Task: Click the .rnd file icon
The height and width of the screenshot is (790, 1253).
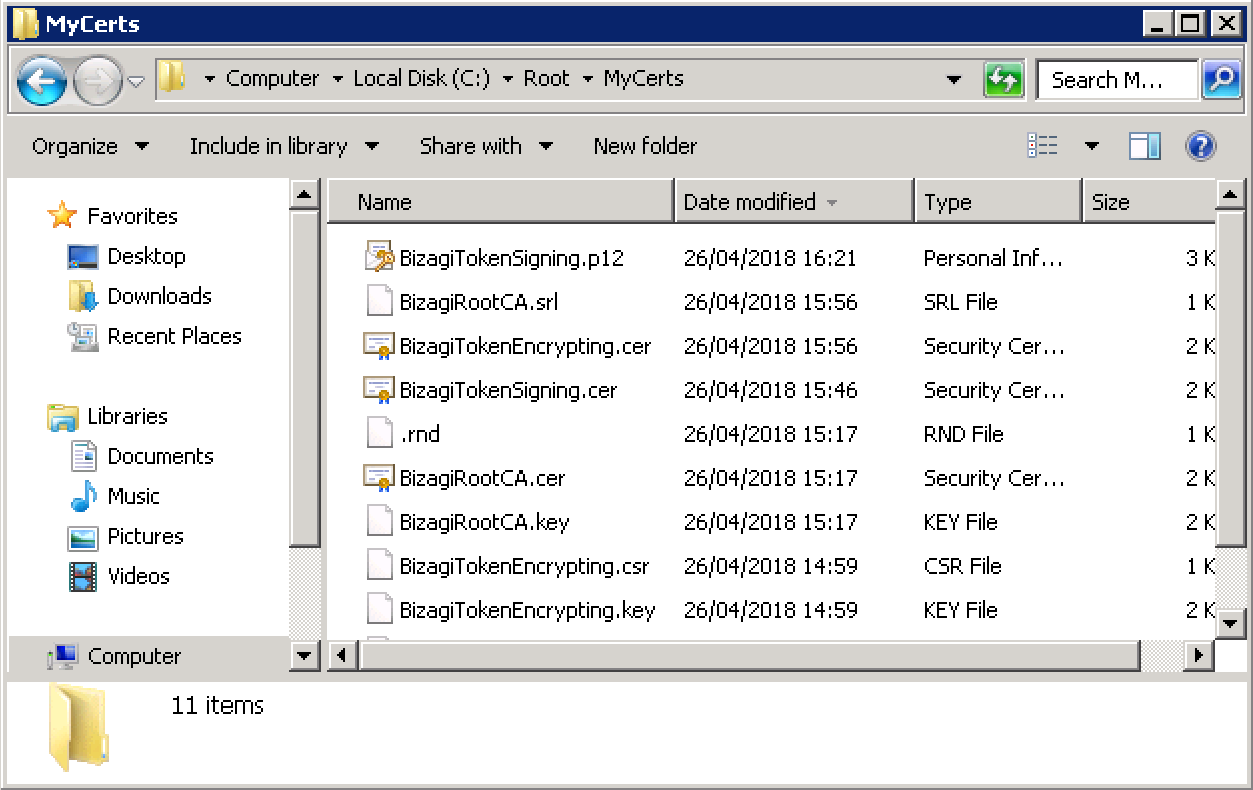Action: (379, 433)
